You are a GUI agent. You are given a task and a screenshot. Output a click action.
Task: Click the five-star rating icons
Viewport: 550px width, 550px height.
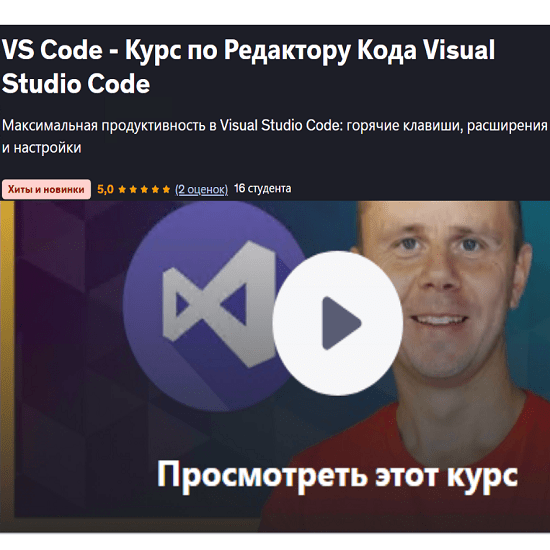pyautogui.click(x=144, y=189)
